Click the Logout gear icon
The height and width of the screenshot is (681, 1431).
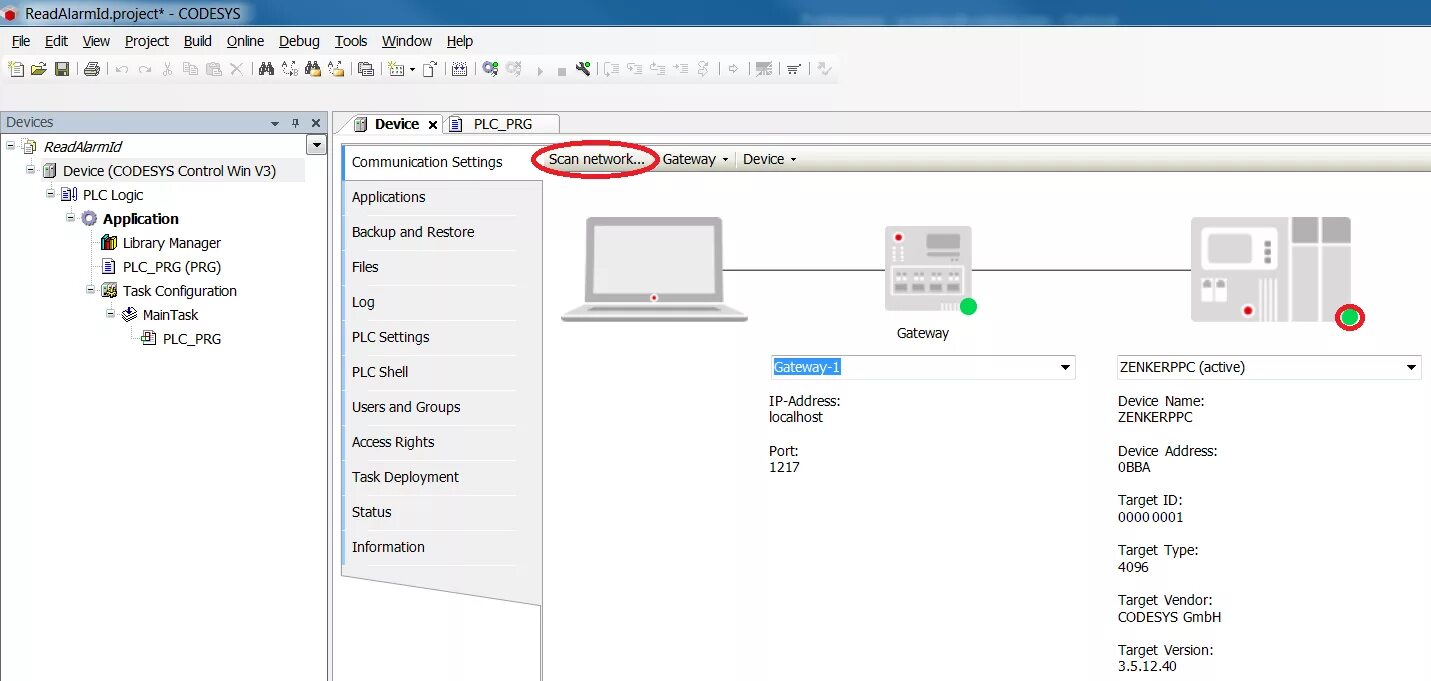(x=514, y=69)
